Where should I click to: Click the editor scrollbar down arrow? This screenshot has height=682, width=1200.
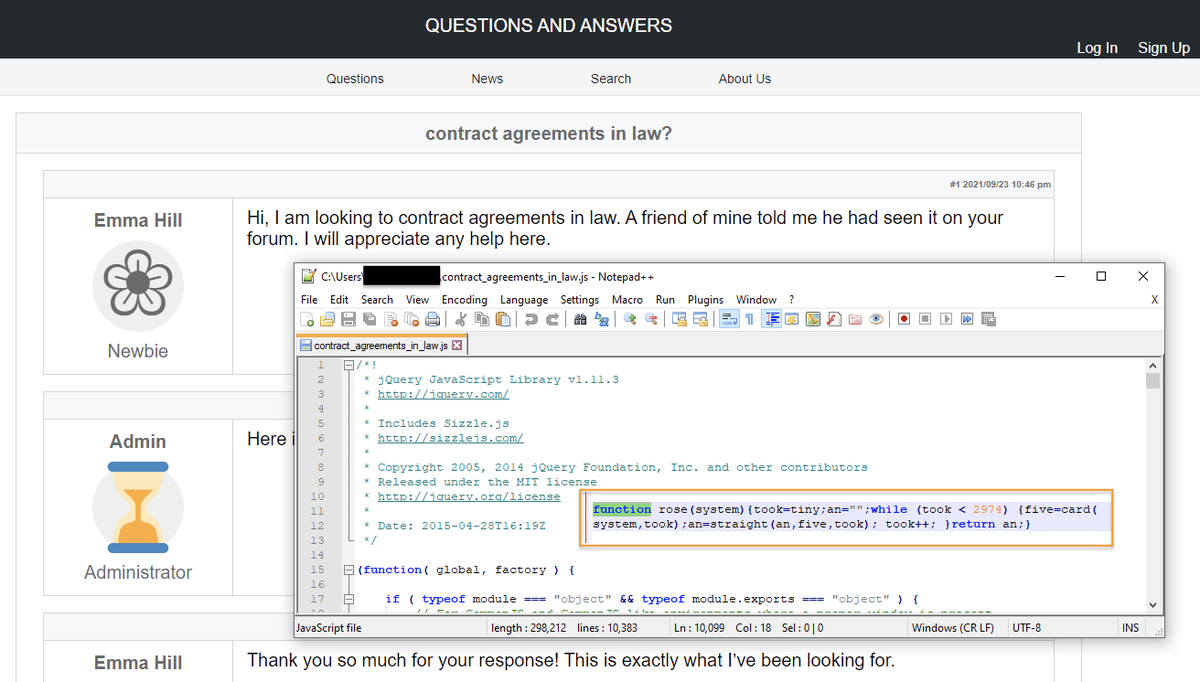(x=1153, y=604)
